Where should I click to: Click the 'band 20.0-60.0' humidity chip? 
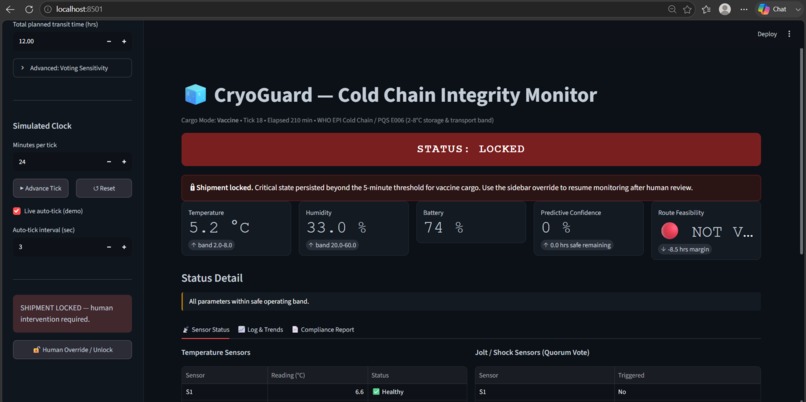coord(332,245)
